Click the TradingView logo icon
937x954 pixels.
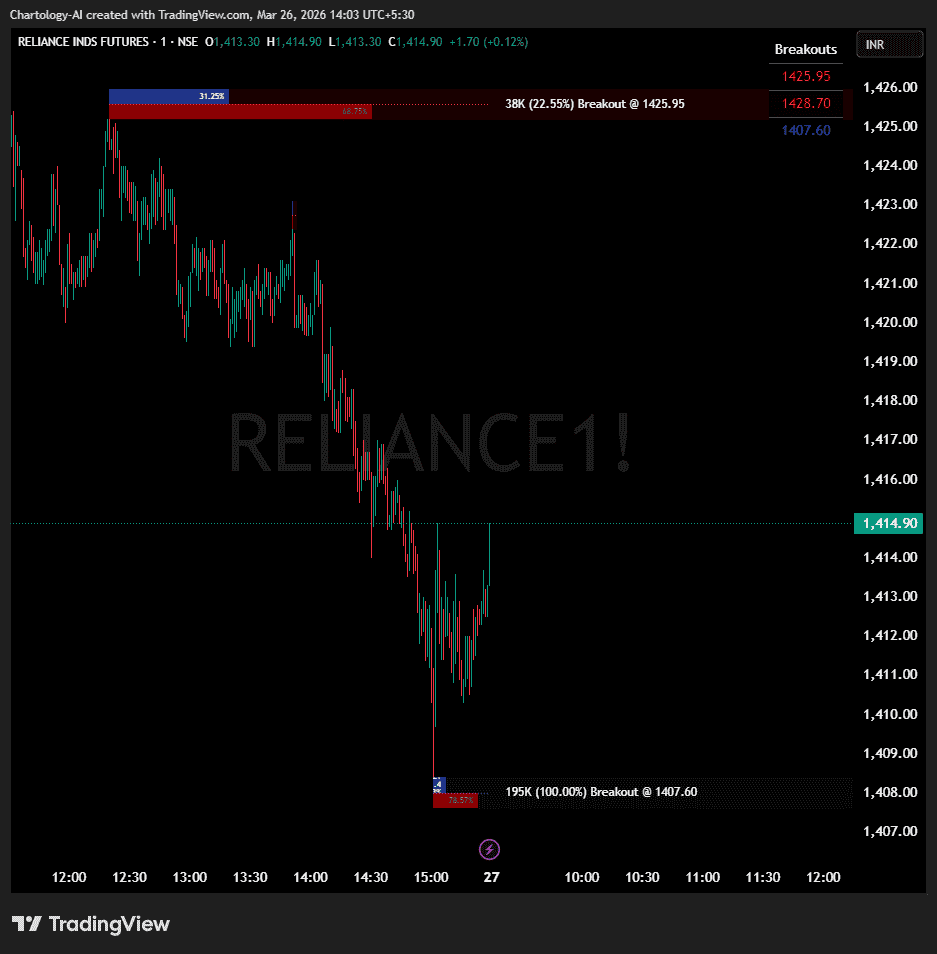coord(26,924)
